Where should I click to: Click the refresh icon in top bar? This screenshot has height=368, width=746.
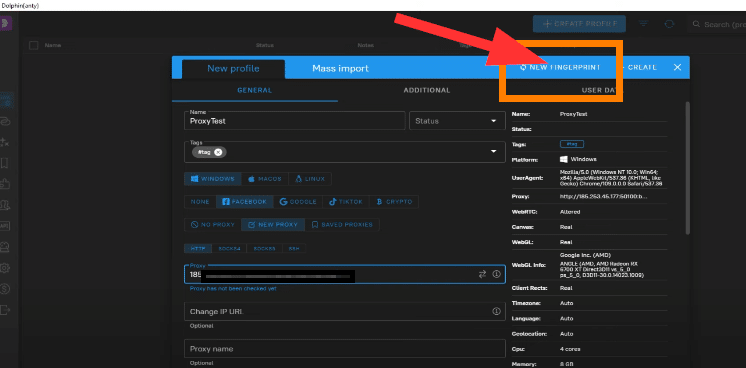669,24
